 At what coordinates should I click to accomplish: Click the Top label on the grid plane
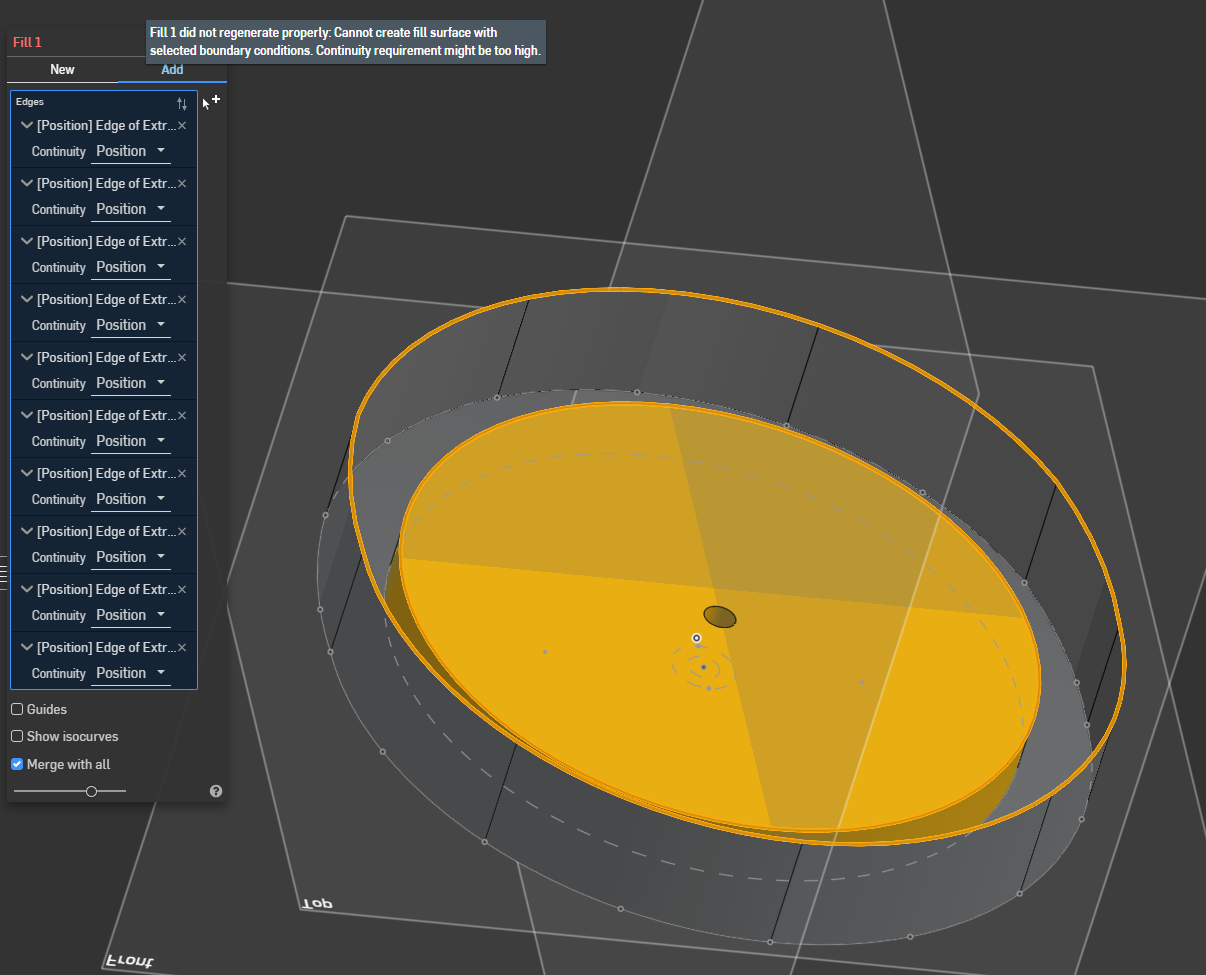[x=315, y=901]
